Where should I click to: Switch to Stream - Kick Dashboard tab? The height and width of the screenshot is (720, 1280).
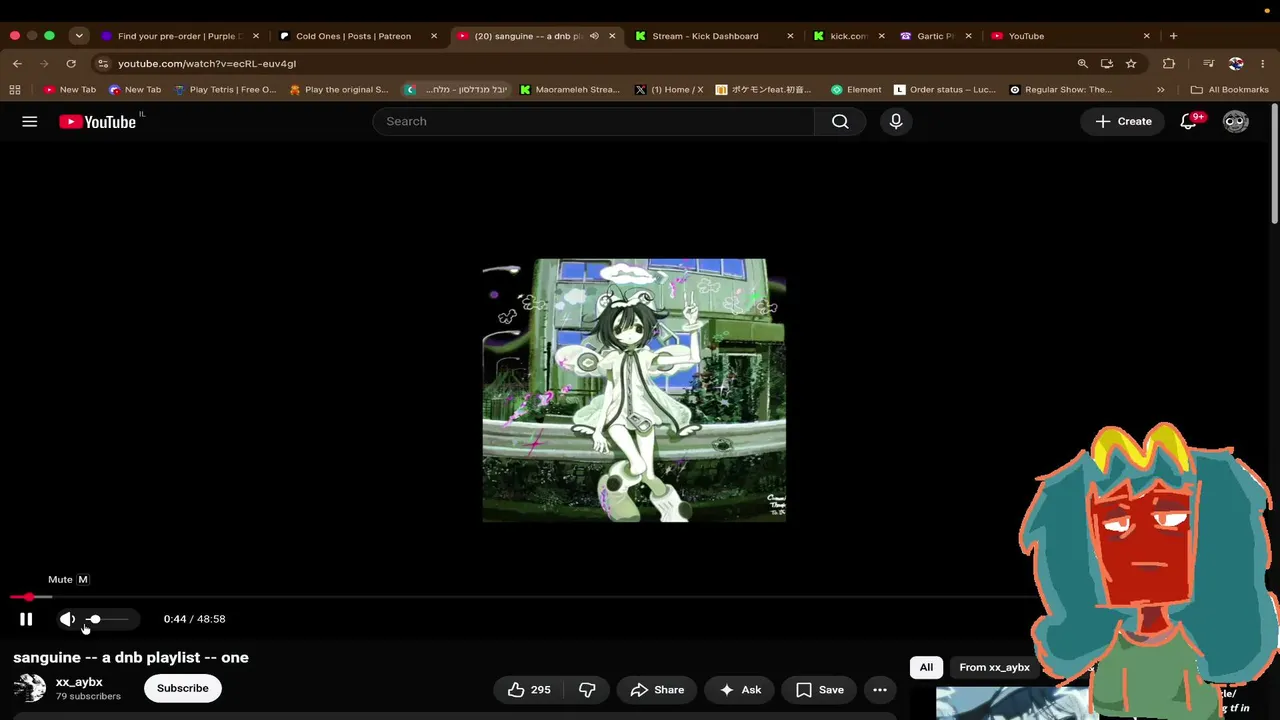705,36
